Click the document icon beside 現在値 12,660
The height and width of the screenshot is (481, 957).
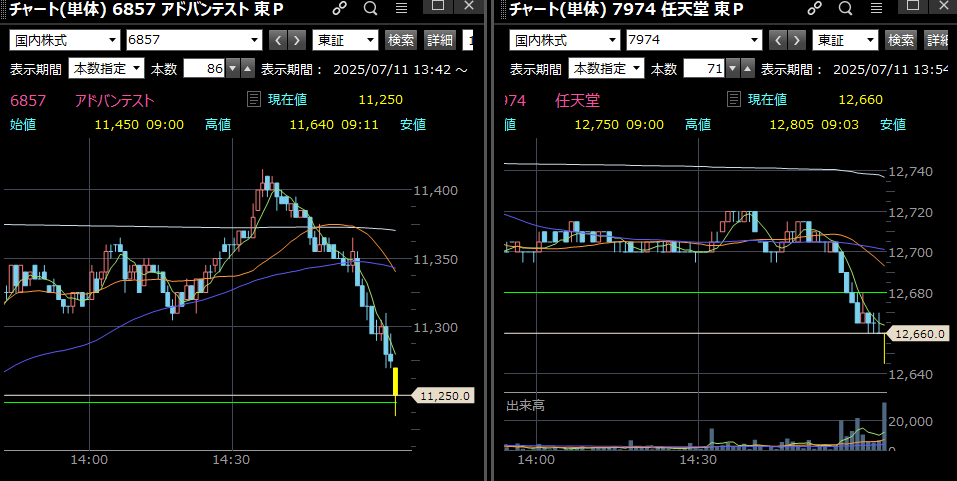point(735,99)
